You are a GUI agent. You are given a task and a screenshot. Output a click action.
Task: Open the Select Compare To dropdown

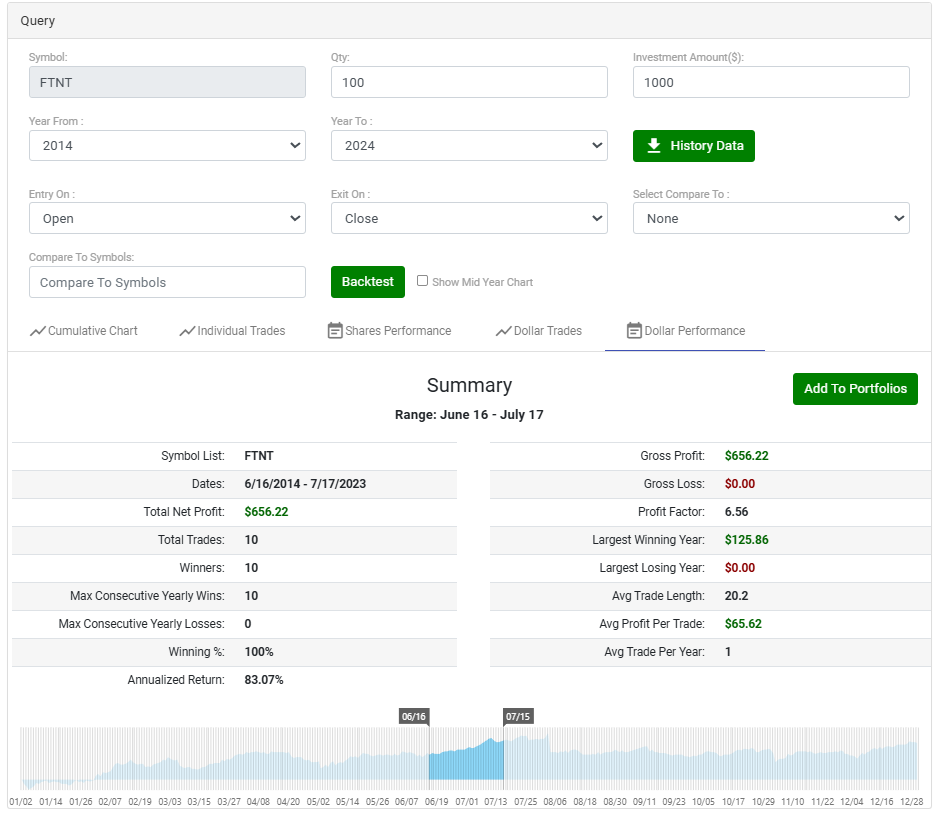click(771, 218)
